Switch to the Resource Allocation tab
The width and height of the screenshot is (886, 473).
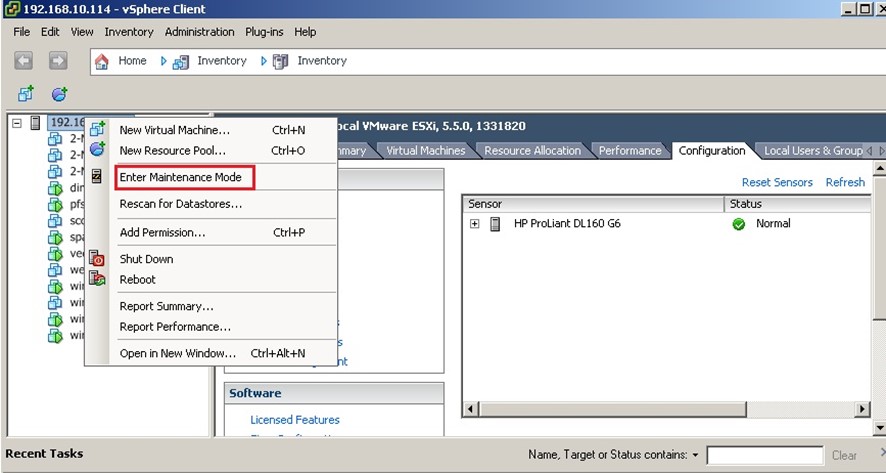(x=532, y=151)
